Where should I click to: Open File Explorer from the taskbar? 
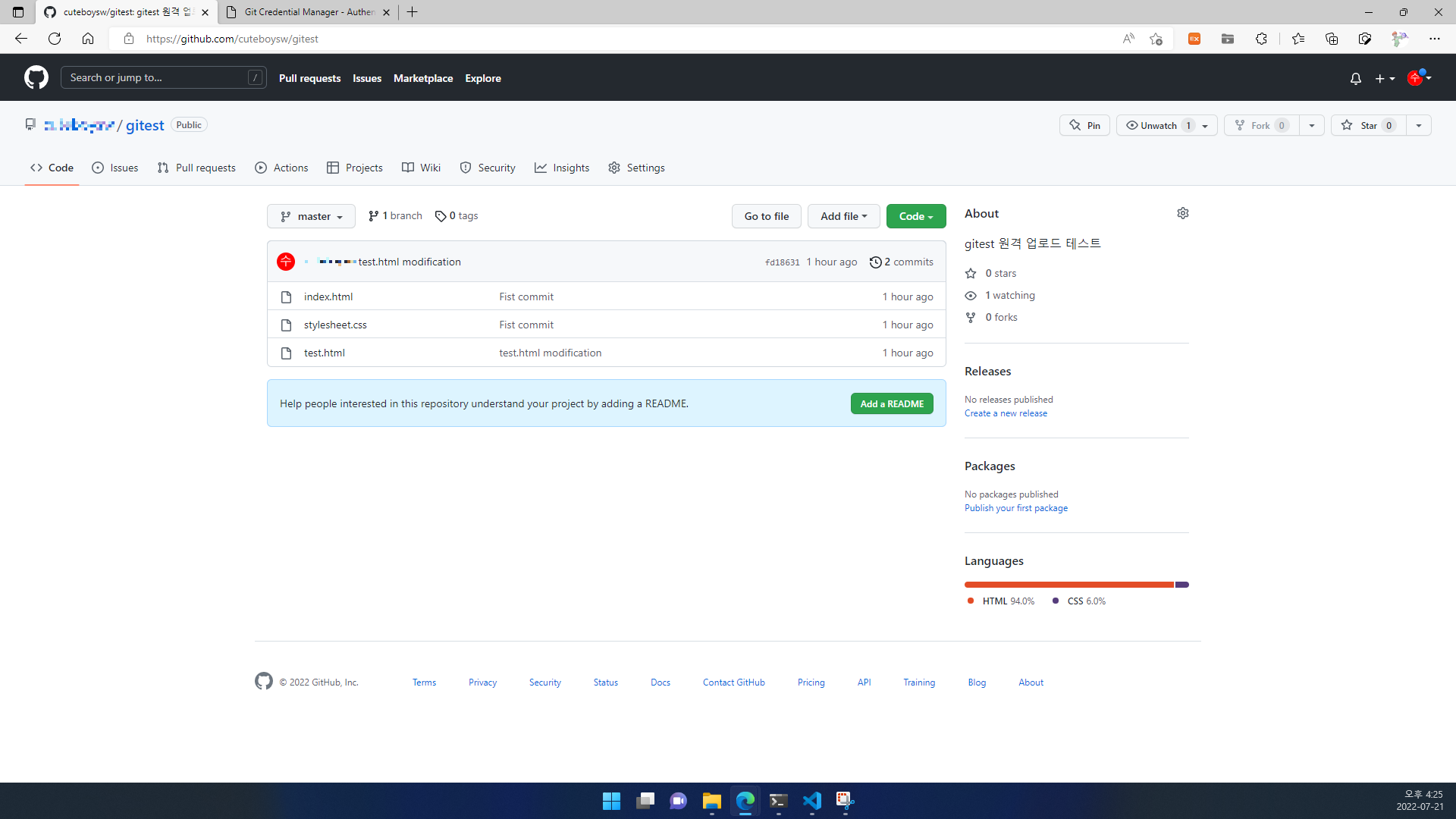711,801
